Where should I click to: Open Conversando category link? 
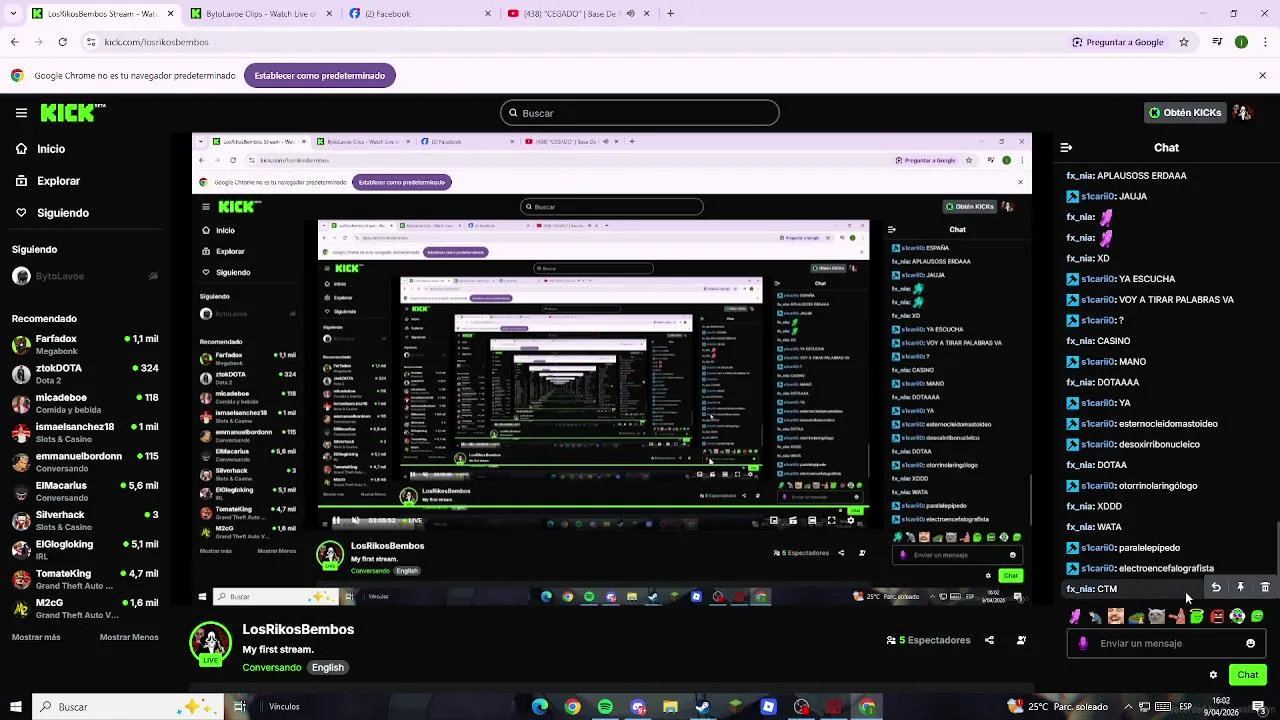tap(271, 667)
